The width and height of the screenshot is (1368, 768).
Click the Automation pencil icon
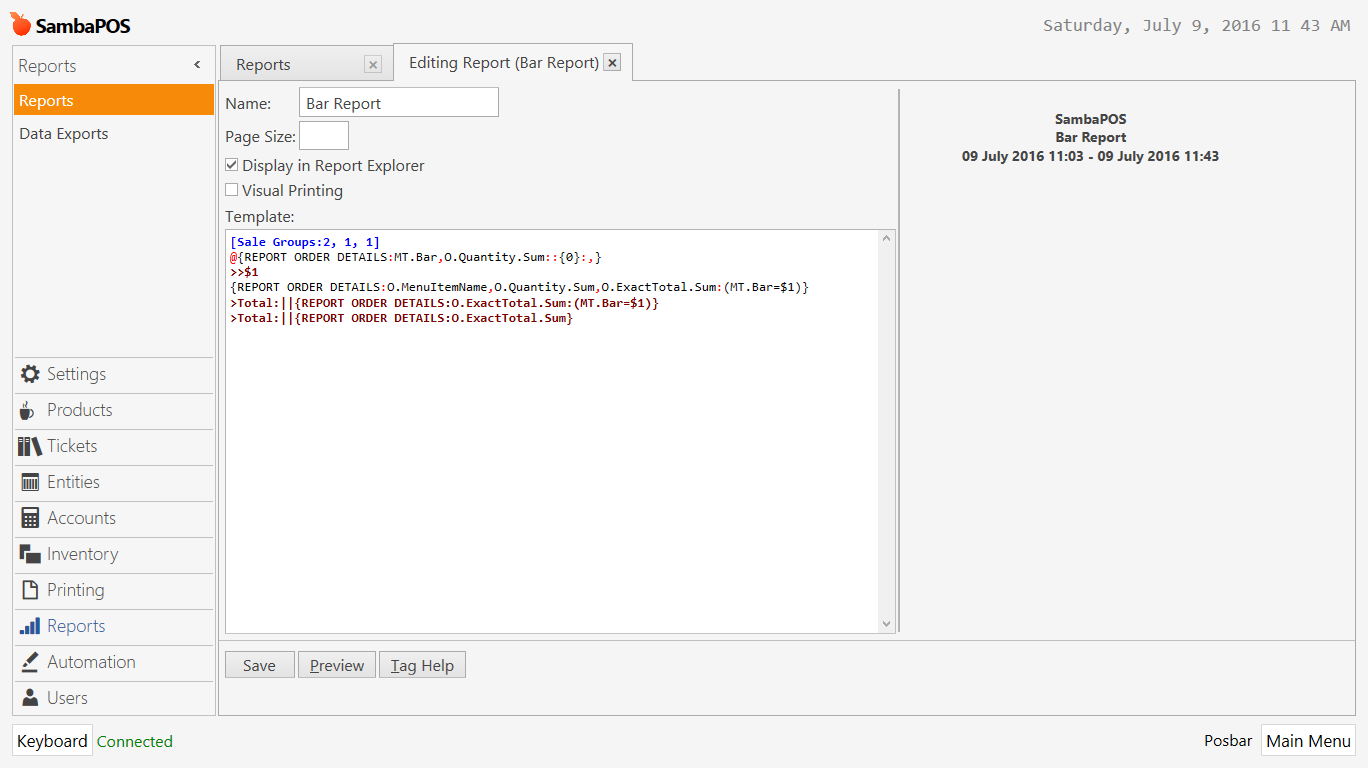click(x=30, y=662)
